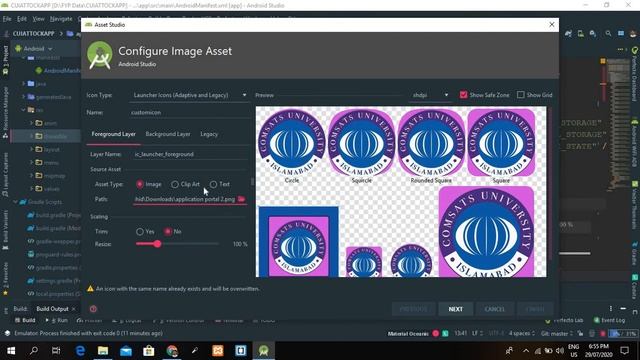Viewport: 640px width, 360px height.
Task: Open the Icon Type dropdown
Action: coord(190,95)
